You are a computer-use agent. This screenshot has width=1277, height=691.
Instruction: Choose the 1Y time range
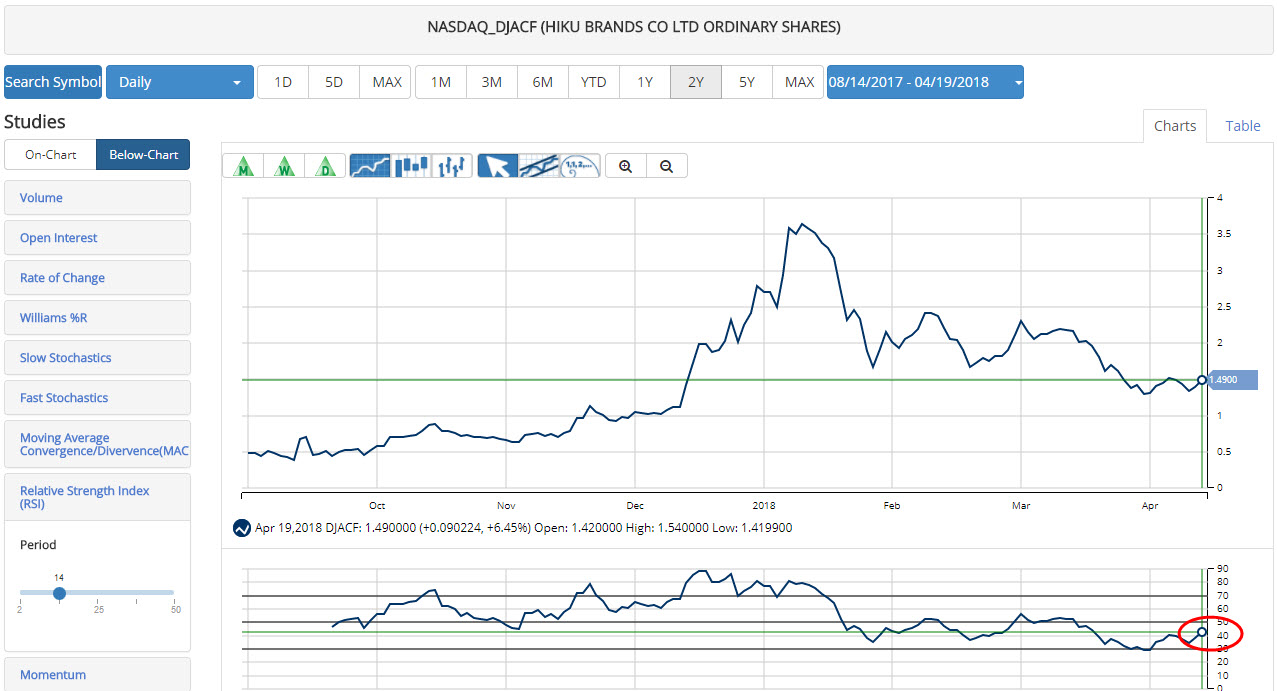pyautogui.click(x=645, y=82)
